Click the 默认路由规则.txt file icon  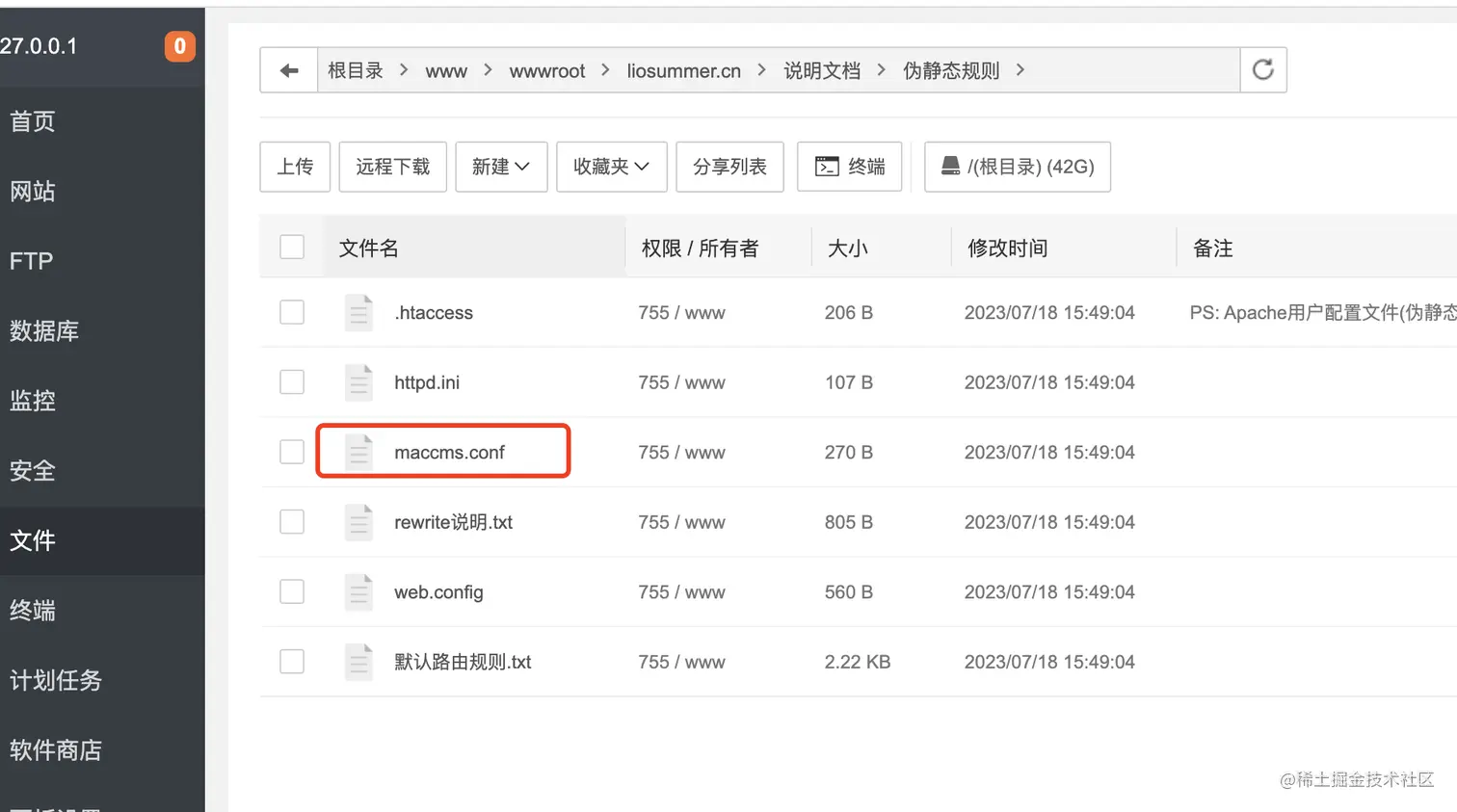358,662
